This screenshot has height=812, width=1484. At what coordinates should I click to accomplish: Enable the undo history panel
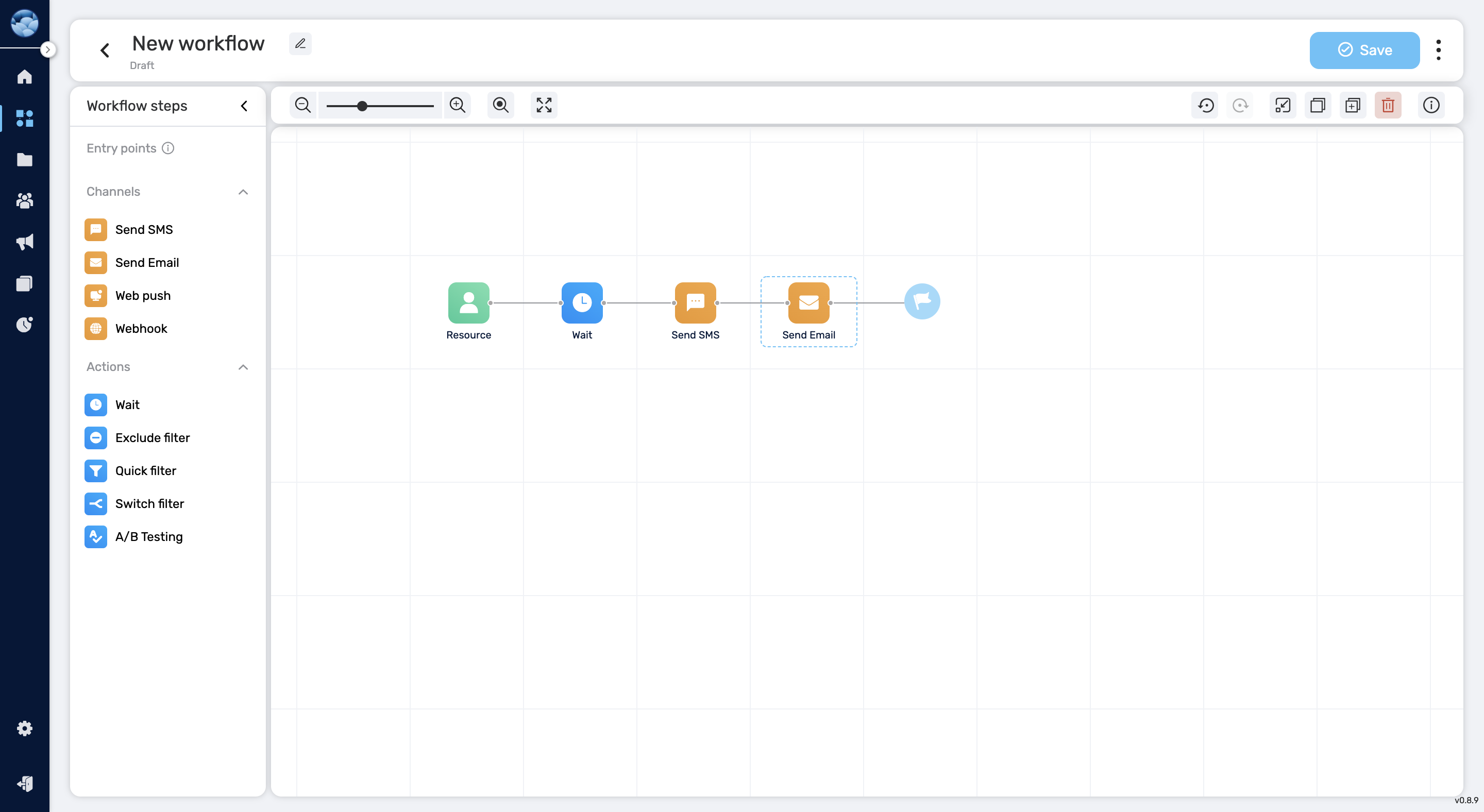point(1206,105)
